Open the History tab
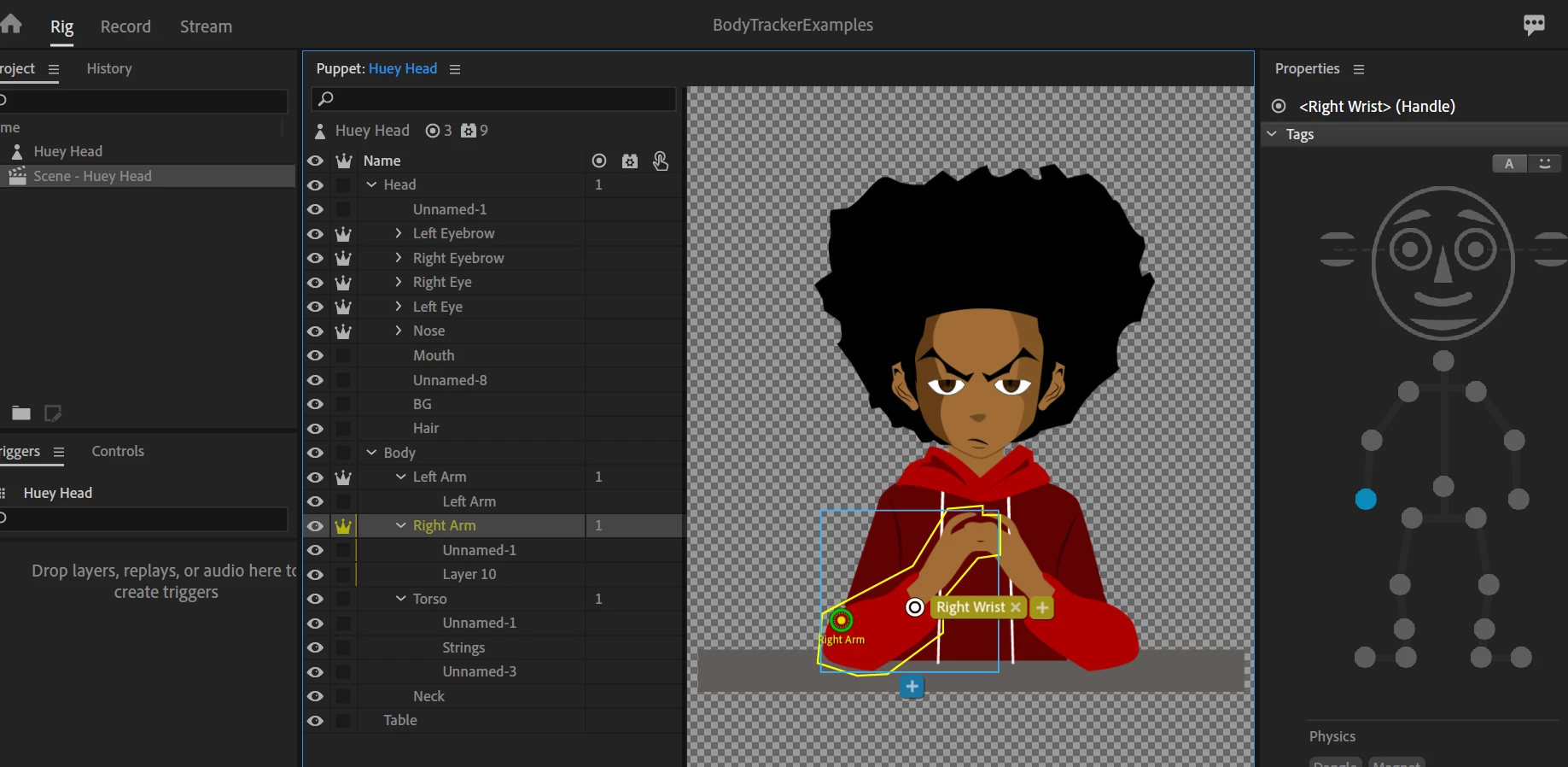This screenshot has height=767, width=1568. tap(109, 68)
